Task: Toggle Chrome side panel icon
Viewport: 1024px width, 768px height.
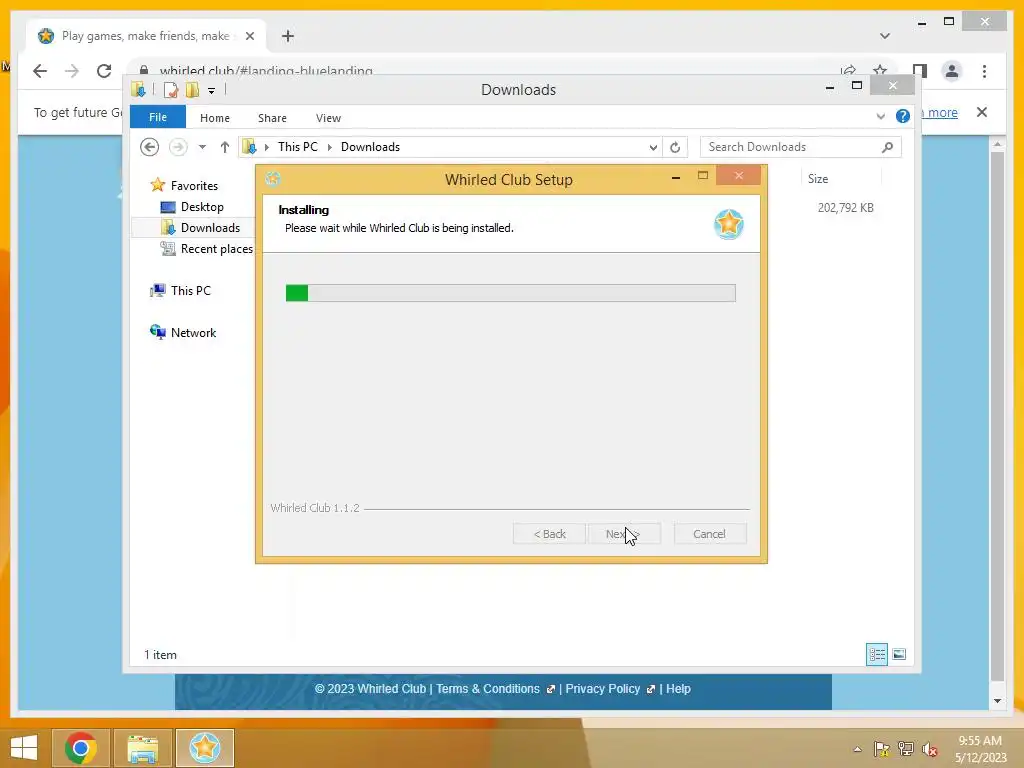Action: point(920,71)
